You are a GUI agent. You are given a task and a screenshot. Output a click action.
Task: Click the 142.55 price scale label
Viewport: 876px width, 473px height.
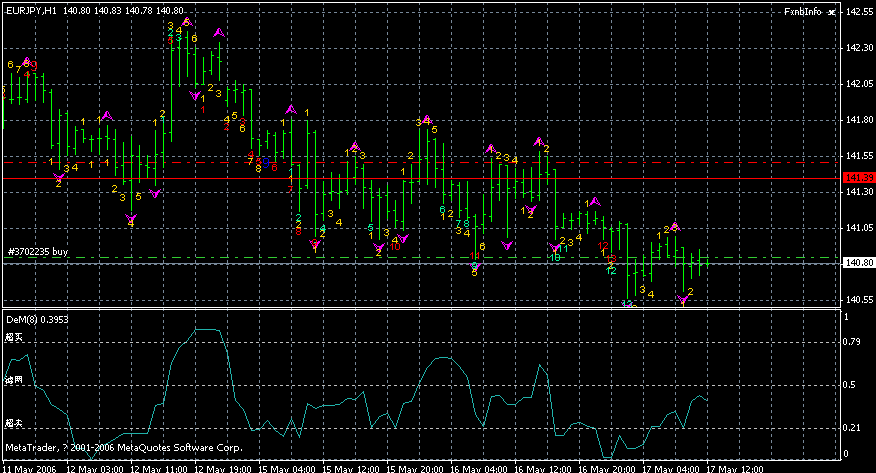[x=858, y=12]
